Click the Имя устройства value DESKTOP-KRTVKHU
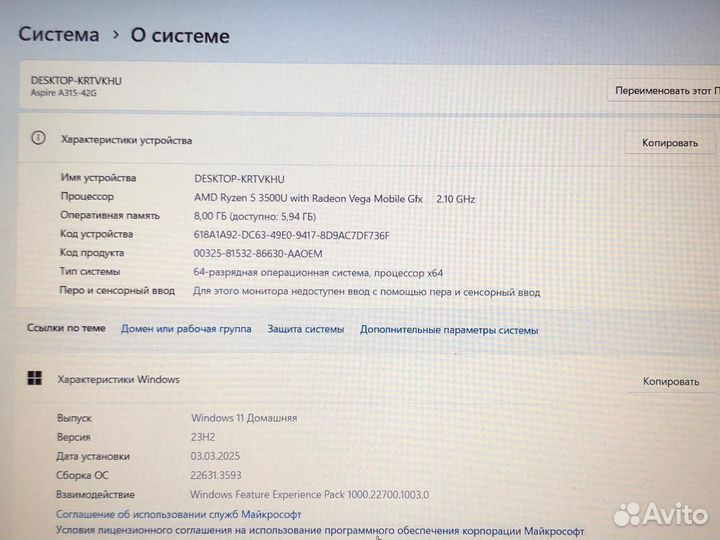 tap(239, 179)
